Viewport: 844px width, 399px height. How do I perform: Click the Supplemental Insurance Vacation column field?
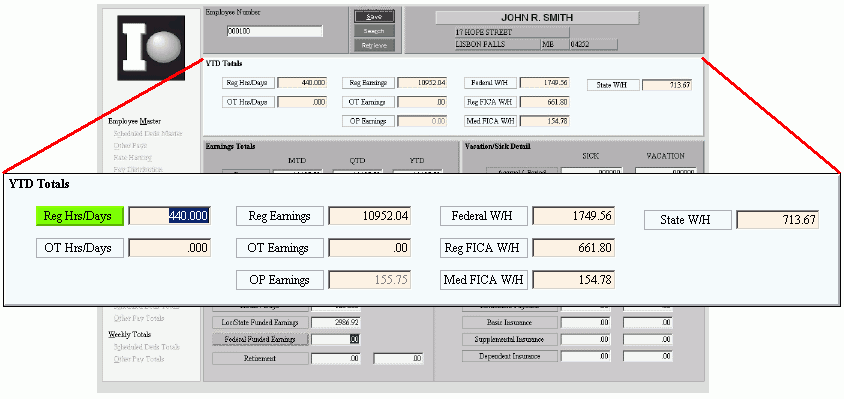point(648,339)
